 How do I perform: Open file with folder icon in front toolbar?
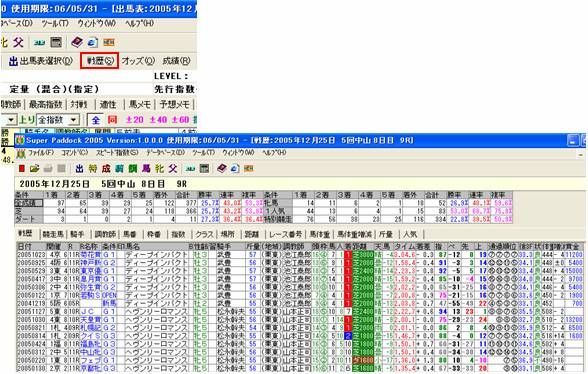[34, 169]
